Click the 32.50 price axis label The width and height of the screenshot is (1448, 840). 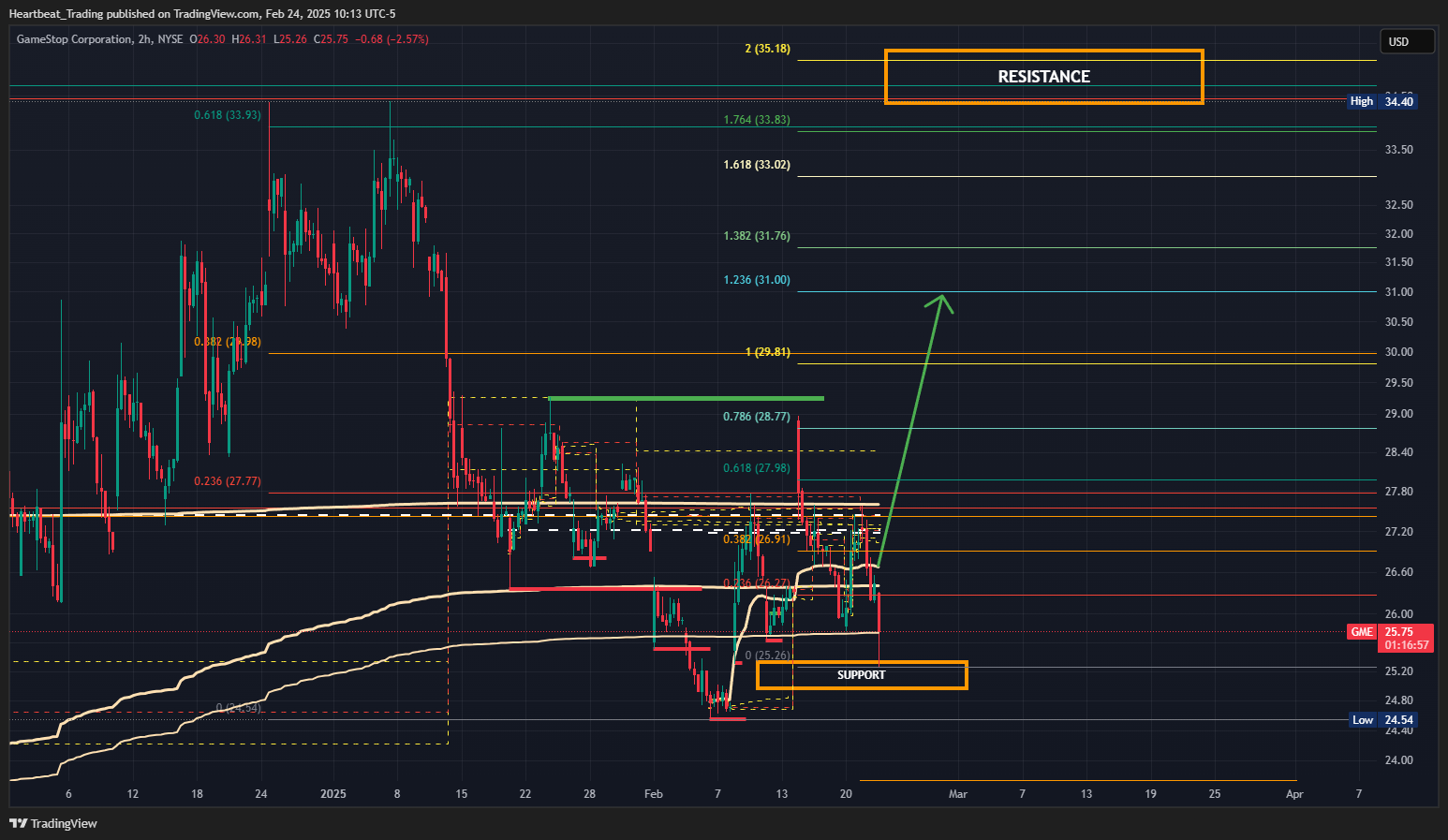[x=1398, y=205]
